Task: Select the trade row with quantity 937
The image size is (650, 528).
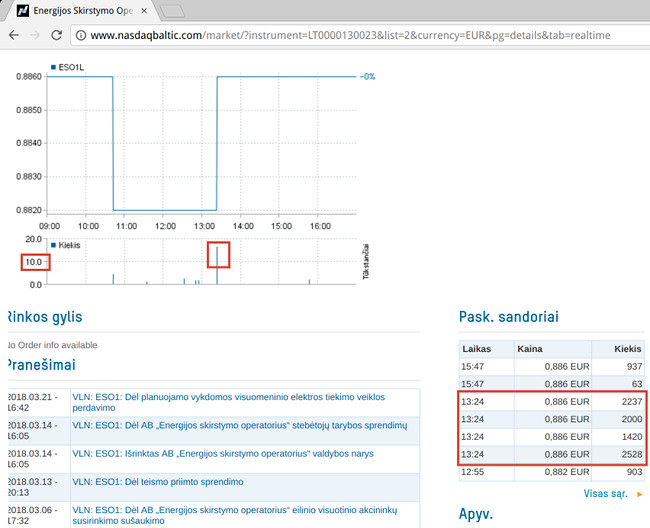Action: pos(551,366)
